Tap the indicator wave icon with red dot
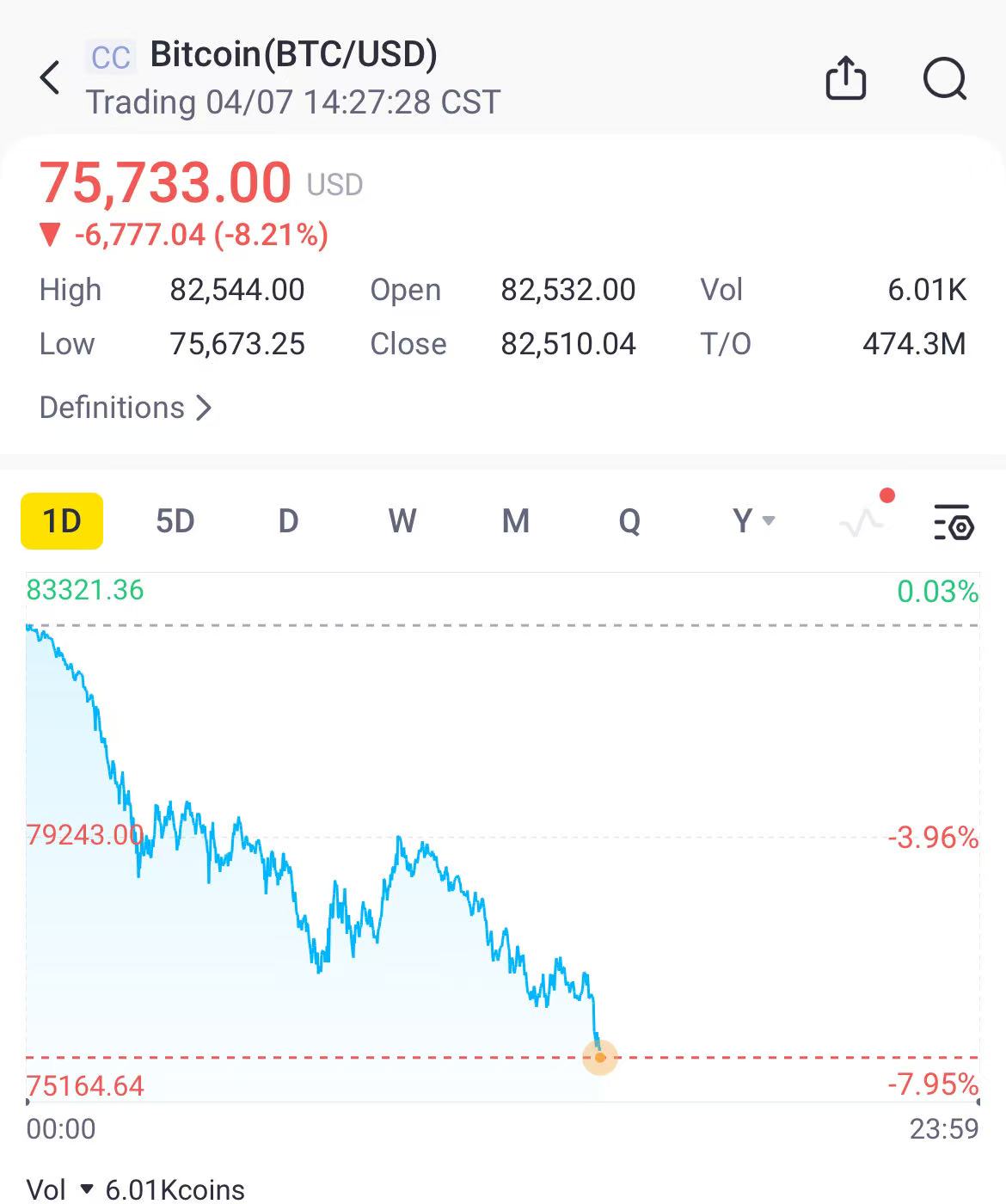 tap(863, 519)
